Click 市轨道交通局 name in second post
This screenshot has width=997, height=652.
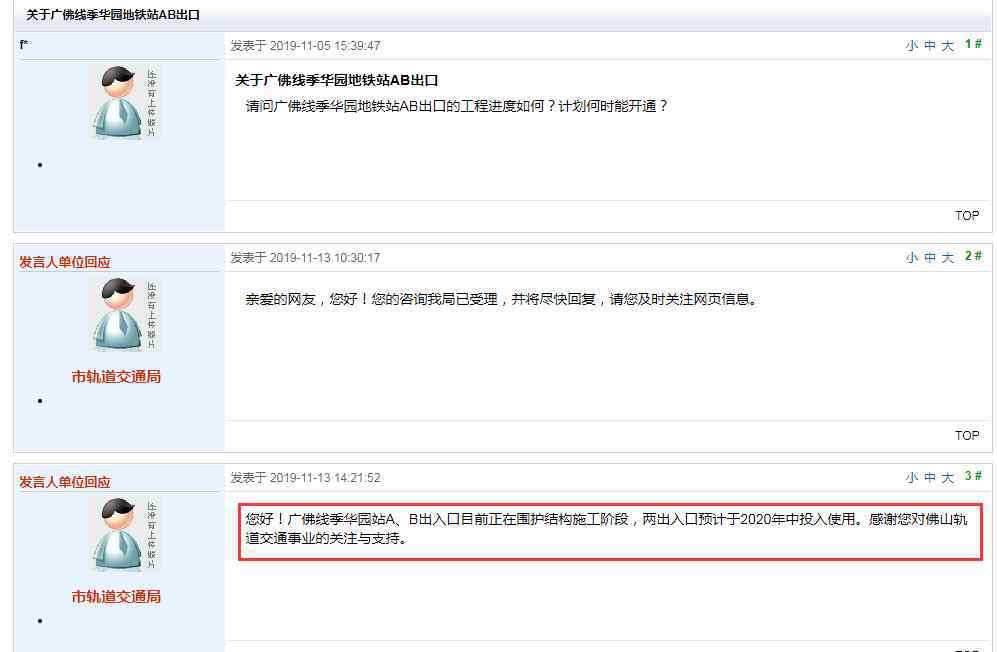[x=116, y=377]
